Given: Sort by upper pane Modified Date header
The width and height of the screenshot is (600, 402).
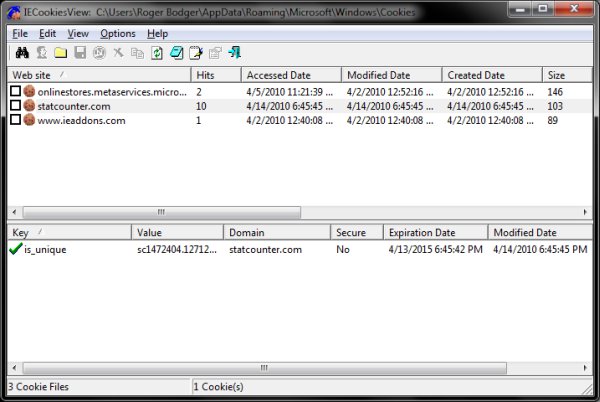Looking at the screenshot, I should click(391, 75).
